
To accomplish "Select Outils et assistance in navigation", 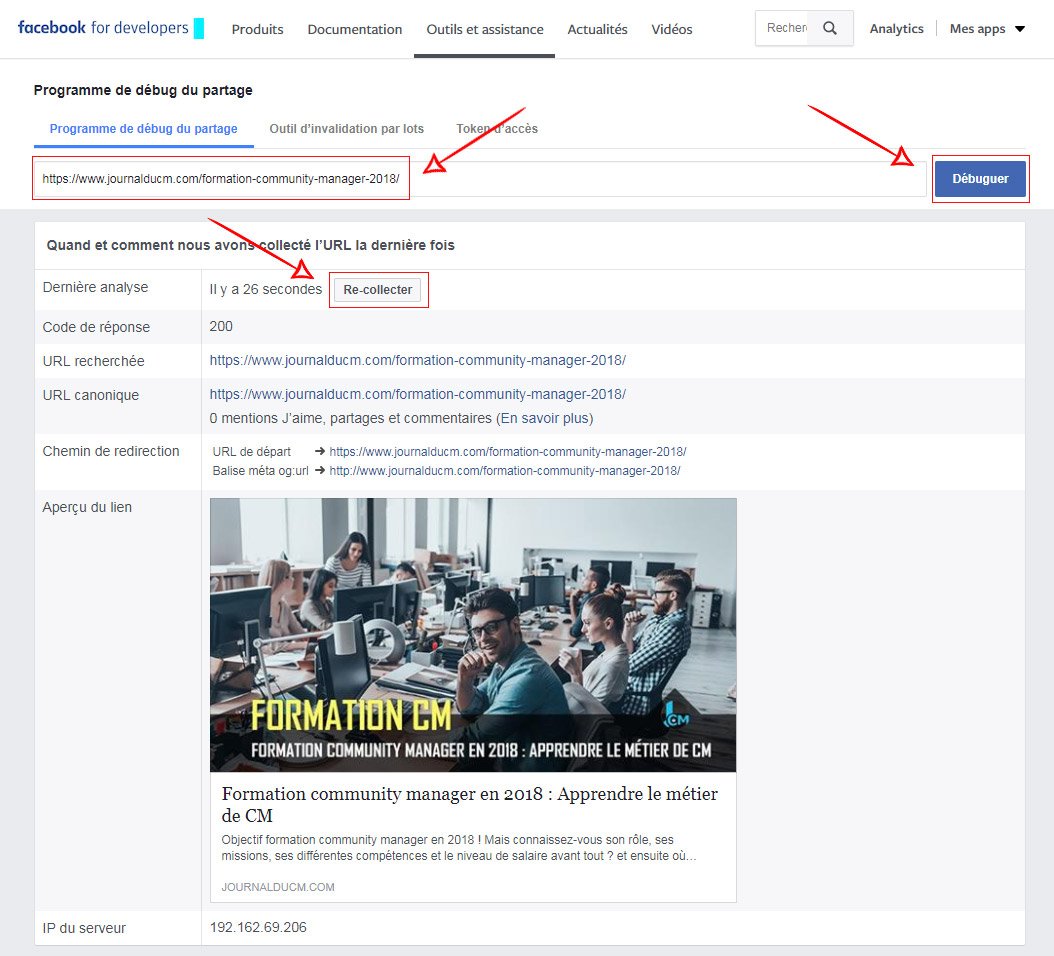I will tap(485, 30).
